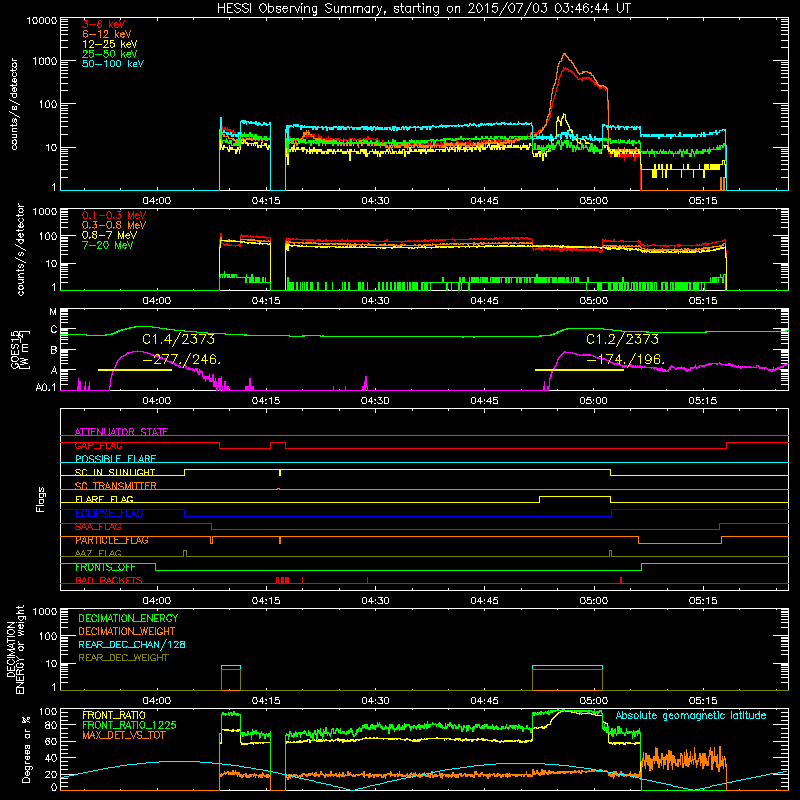Click the REAR_DEC_WEIGHT legend label
Image resolution: width=800 pixels, height=800 pixels.
(123, 658)
